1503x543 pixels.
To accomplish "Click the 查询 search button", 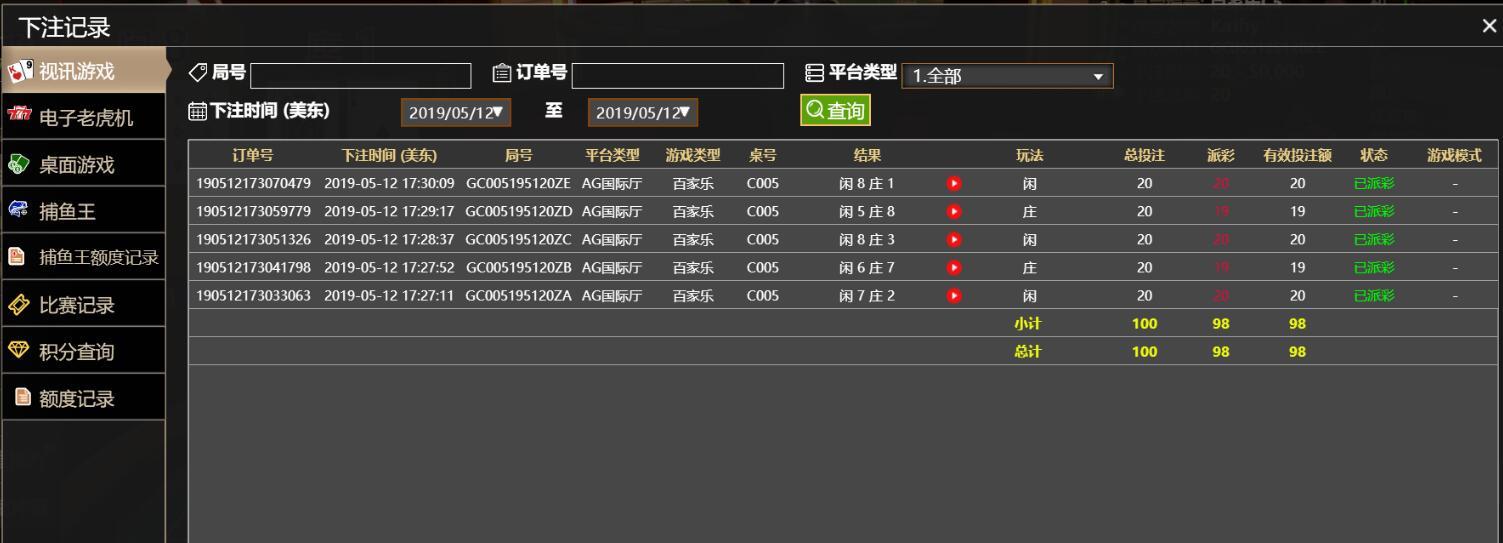I will tap(835, 111).
